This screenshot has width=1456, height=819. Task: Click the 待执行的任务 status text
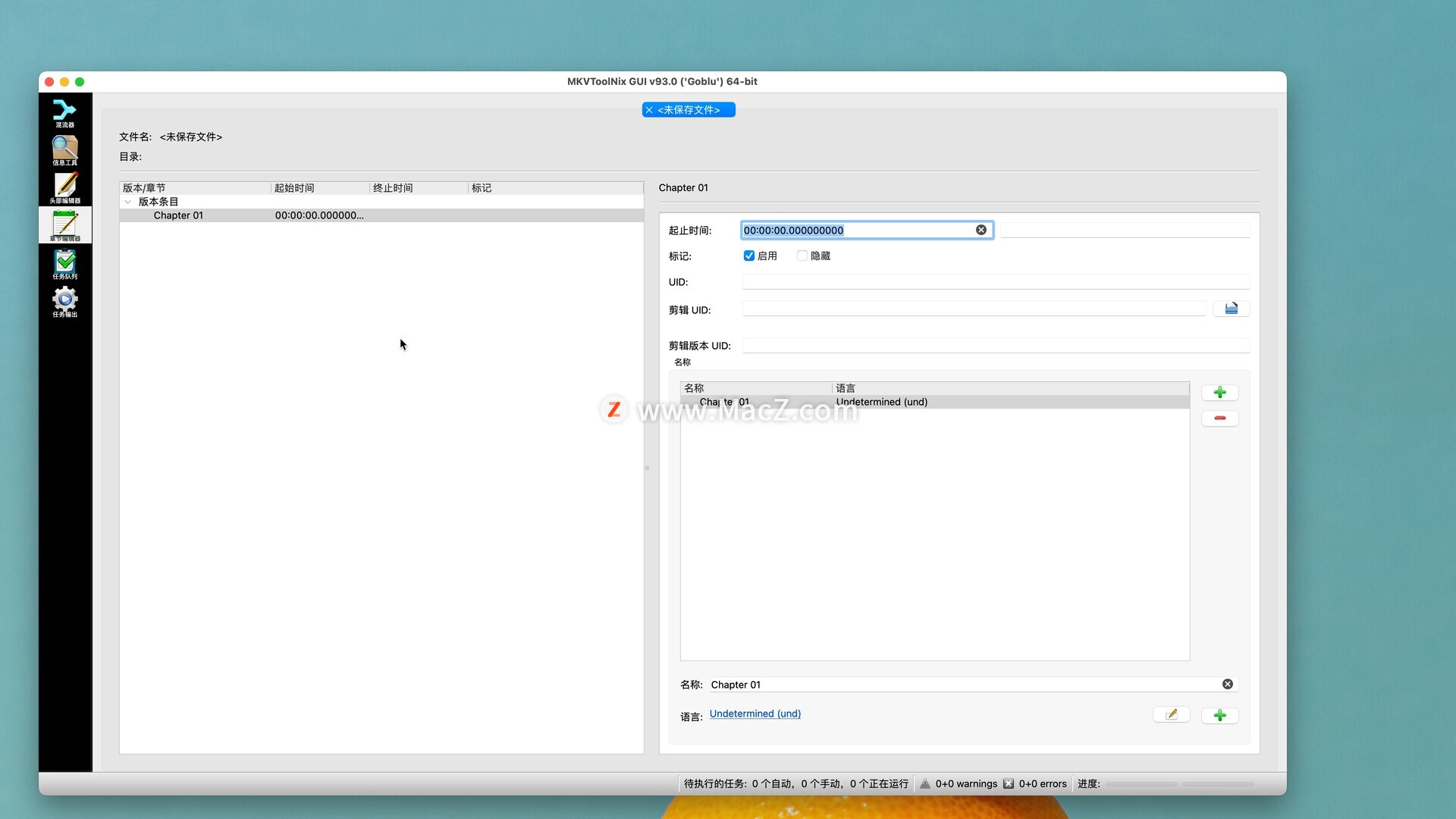point(795,784)
